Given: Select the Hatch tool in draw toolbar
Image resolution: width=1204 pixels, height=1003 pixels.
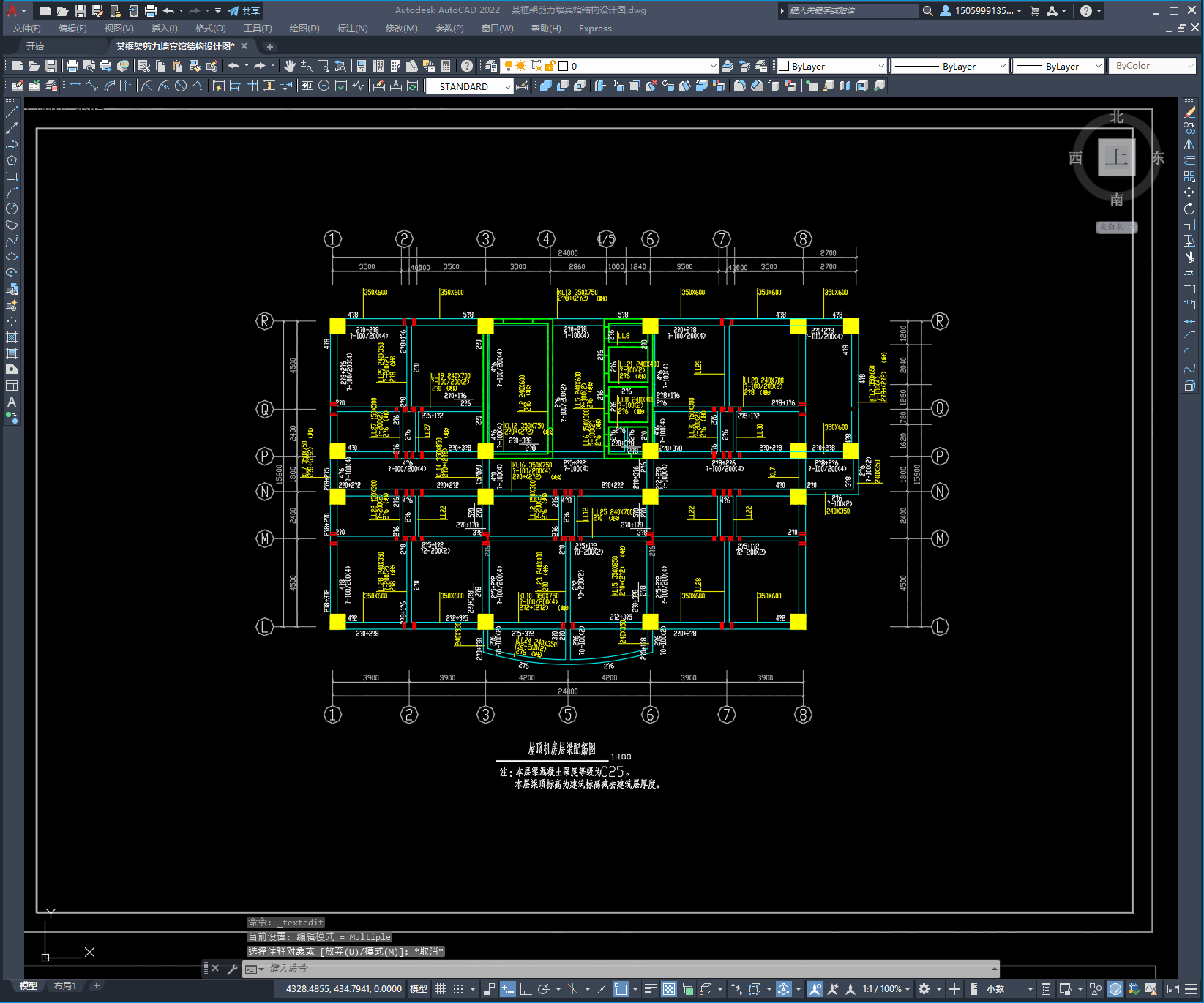Looking at the screenshot, I should coord(12,337).
